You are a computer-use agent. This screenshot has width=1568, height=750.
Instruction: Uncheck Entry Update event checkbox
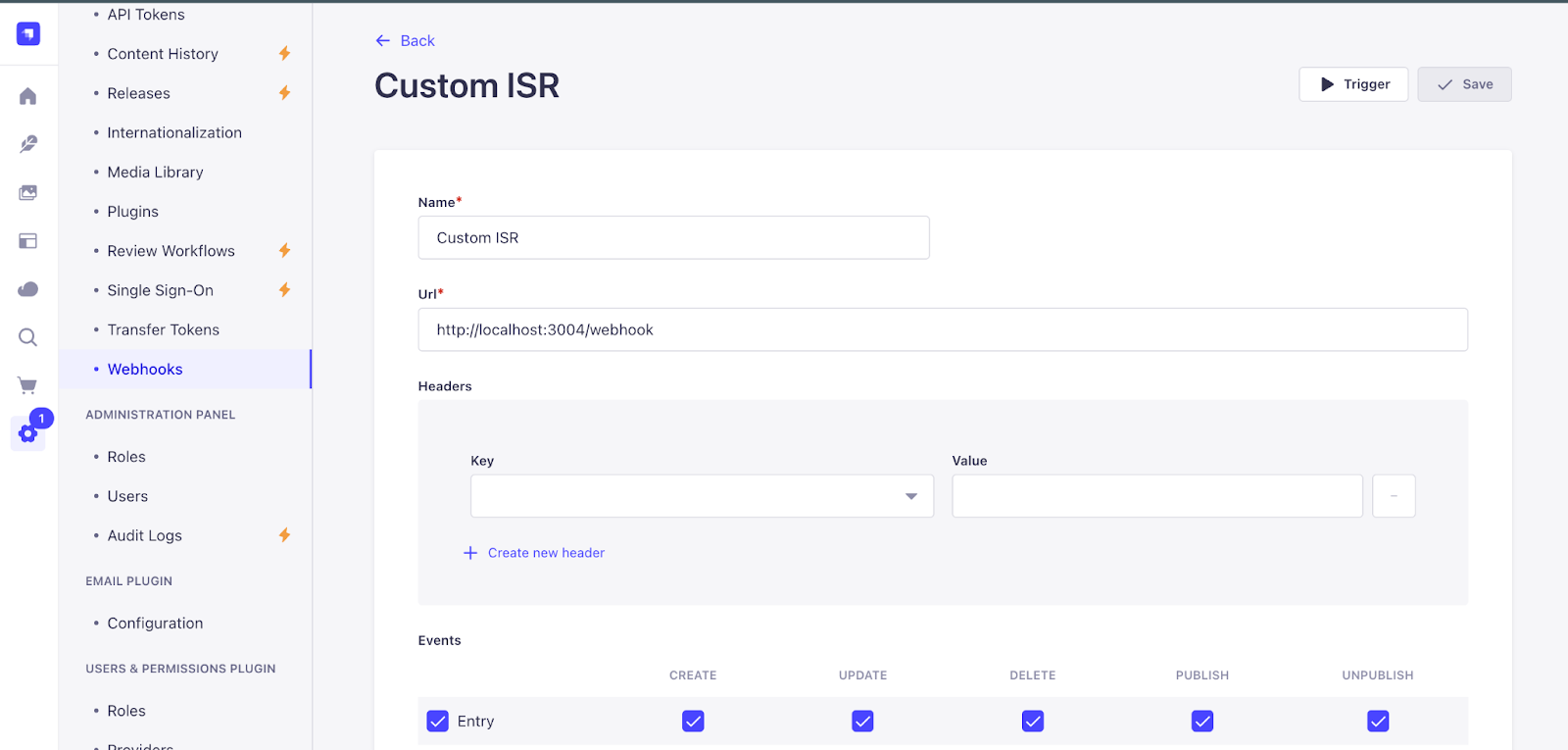tap(862, 722)
